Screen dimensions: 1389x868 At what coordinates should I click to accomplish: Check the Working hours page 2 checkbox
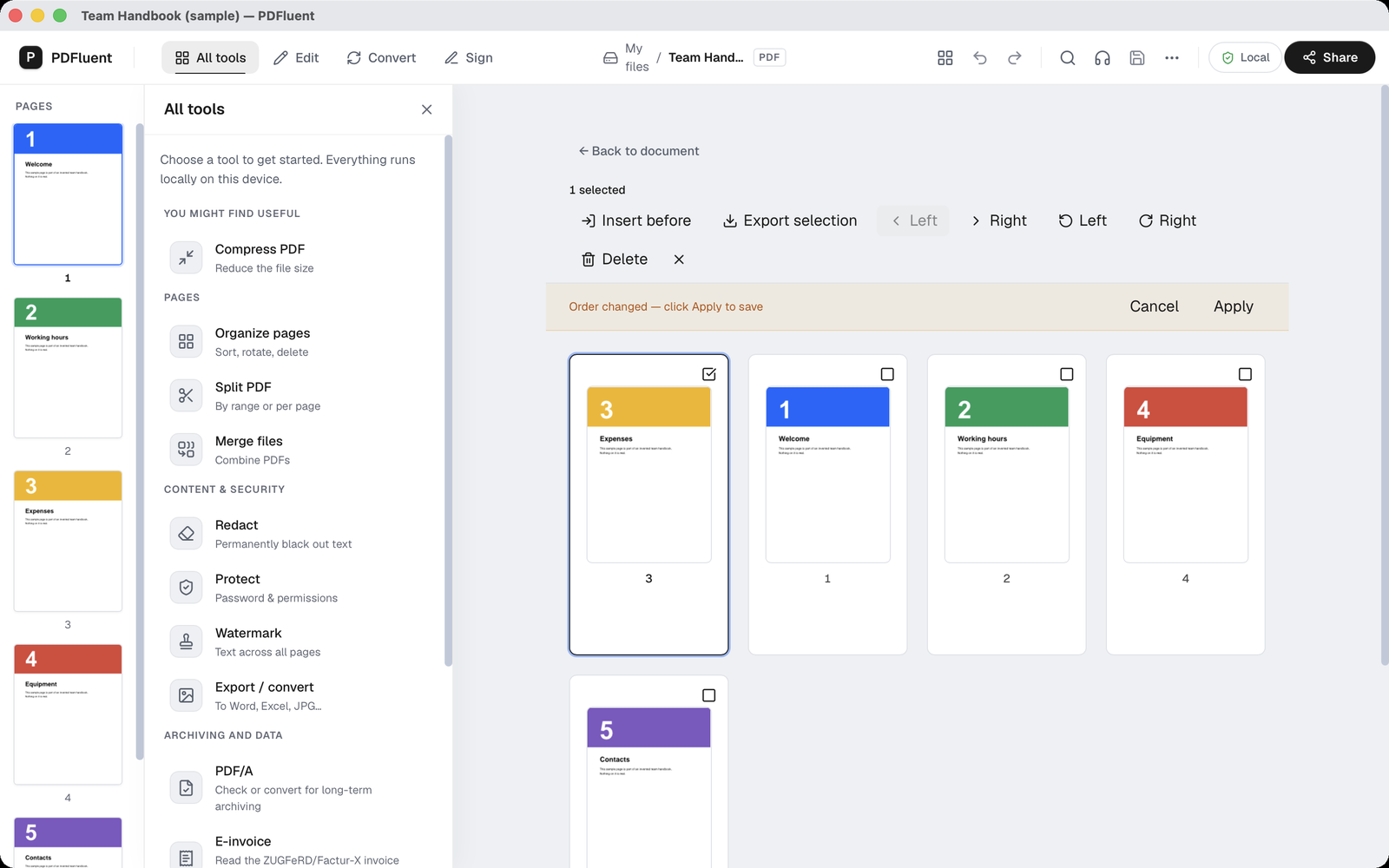1067,374
